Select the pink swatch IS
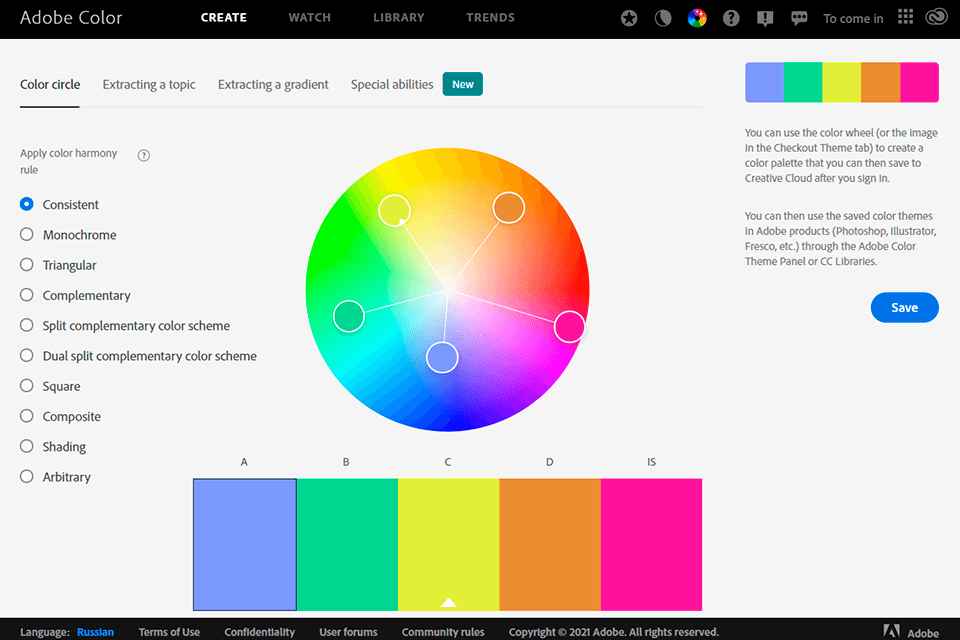The image size is (960, 640). tap(651, 544)
